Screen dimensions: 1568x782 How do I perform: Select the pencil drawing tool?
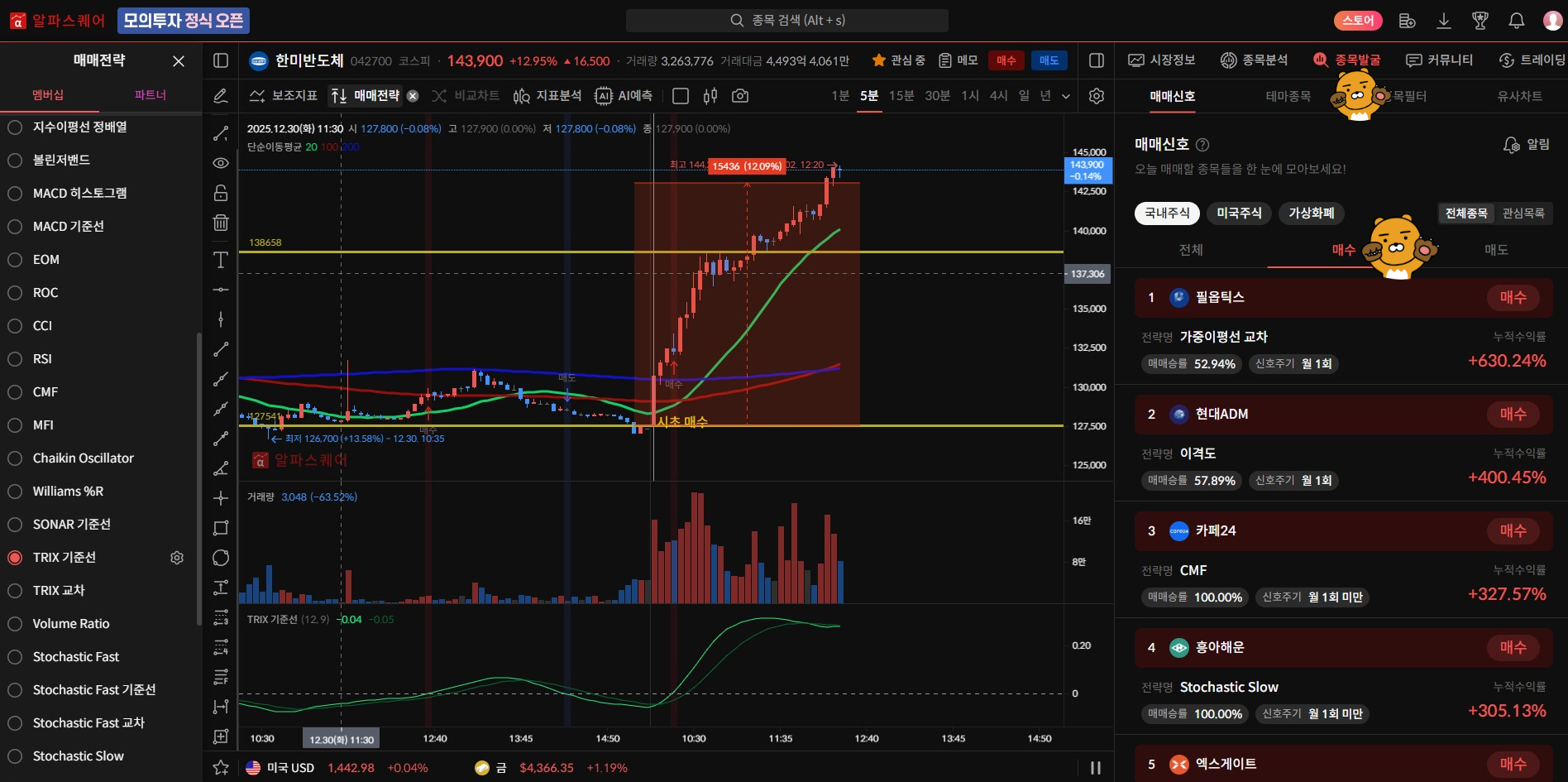tap(221, 96)
